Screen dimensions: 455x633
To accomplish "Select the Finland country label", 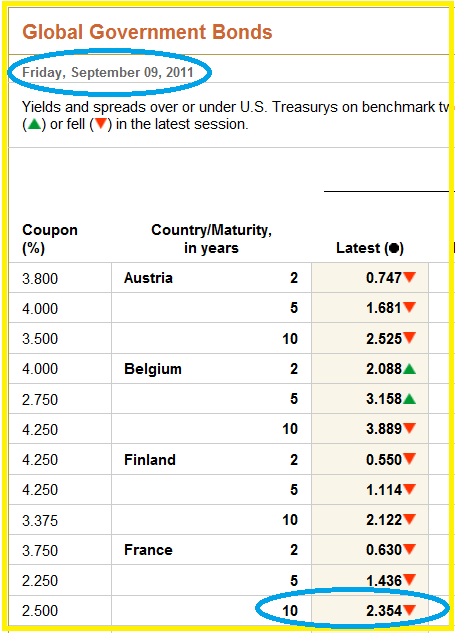I will point(150,459).
